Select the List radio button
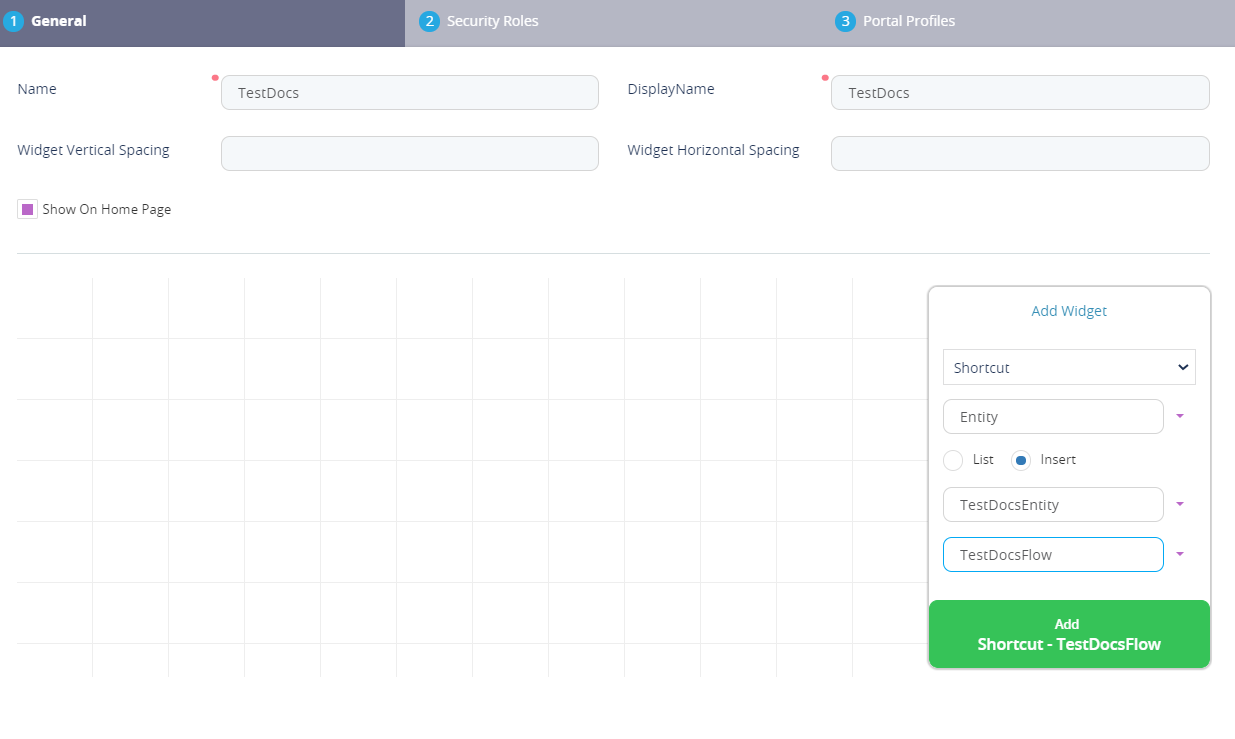Viewport: 1235px width, 739px height. 952,460
